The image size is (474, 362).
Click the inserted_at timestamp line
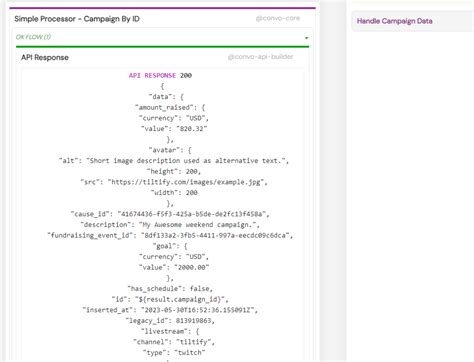pyautogui.click(x=170, y=310)
